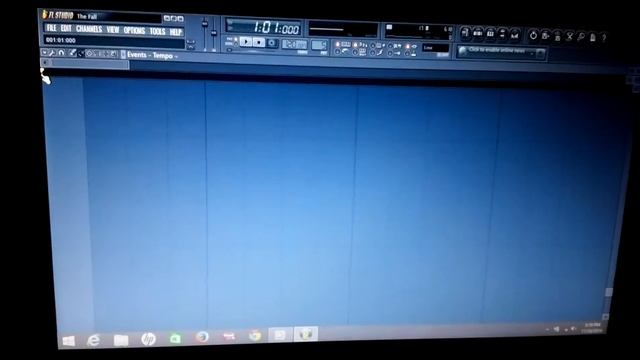Click the one-click recording microphone icon
The width and height of the screenshot is (640, 360).
tap(581, 37)
